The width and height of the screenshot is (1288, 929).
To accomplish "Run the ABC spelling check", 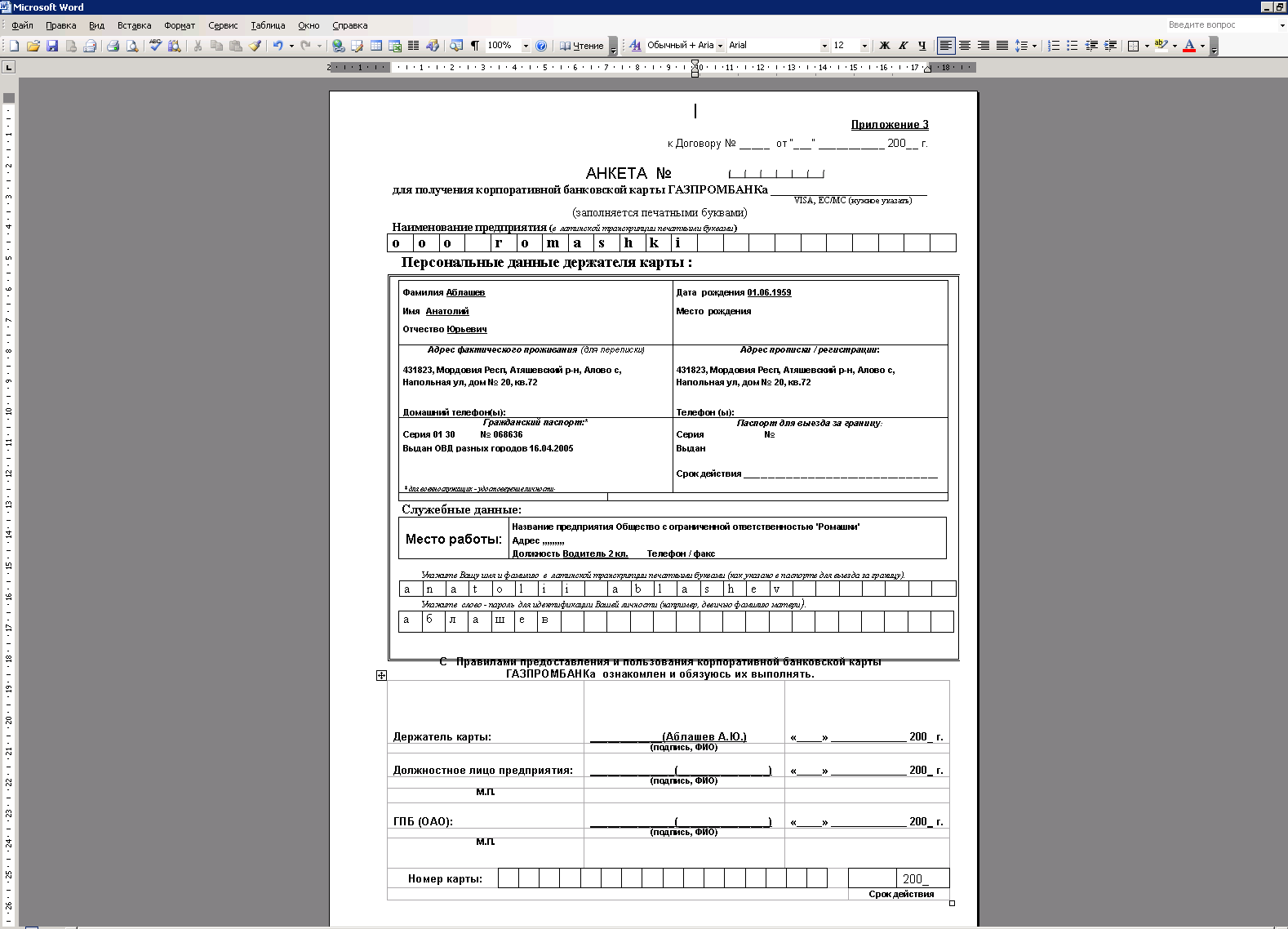I will (x=155, y=46).
